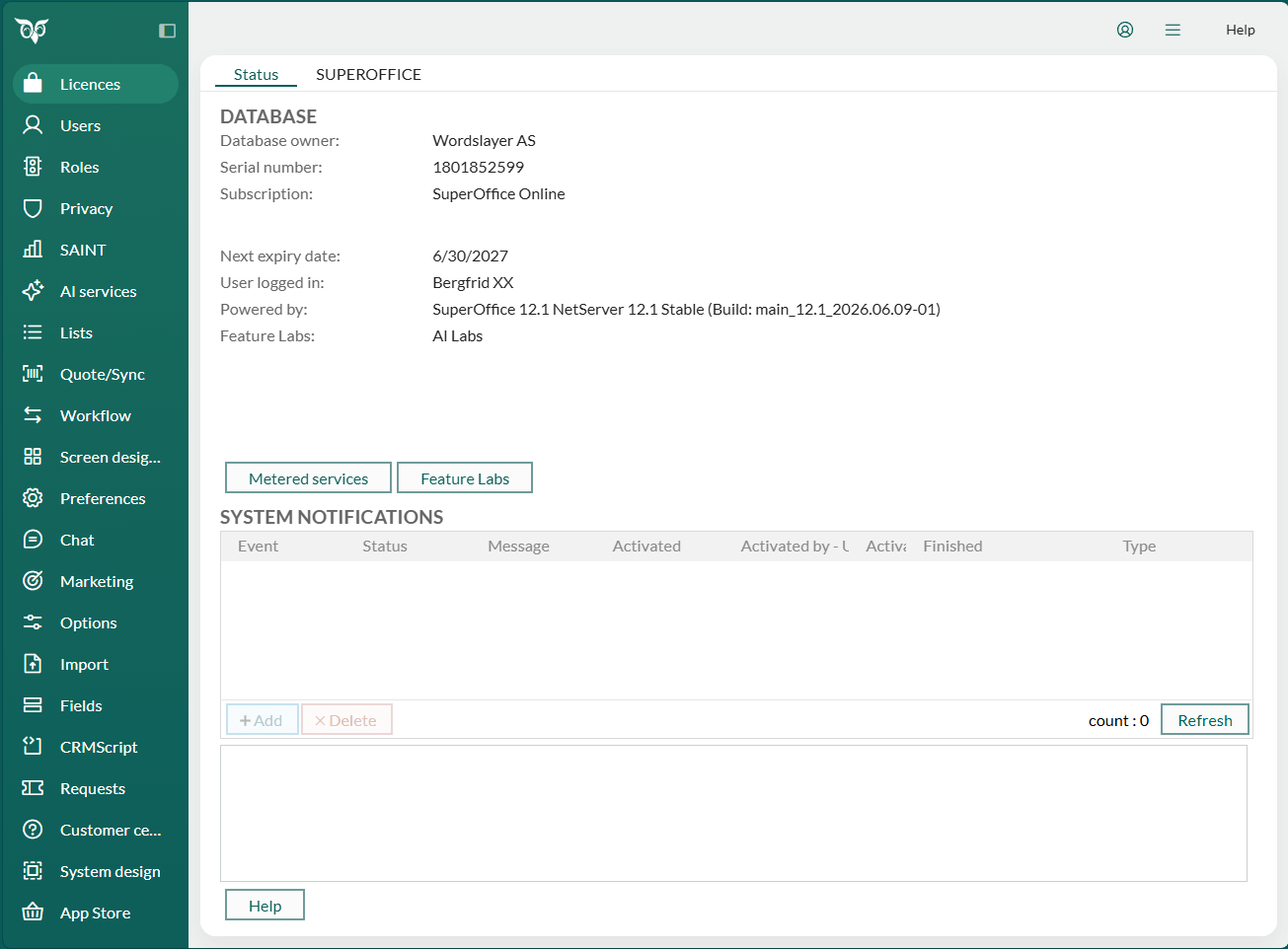This screenshot has width=1288, height=949.
Task: Click the Marketing target icon
Action: (x=33, y=581)
